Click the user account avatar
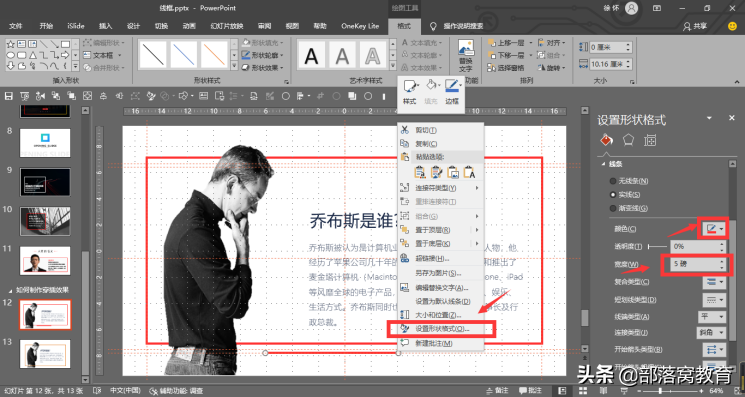The width and height of the screenshot is (745, 397). pyautogui.click(x=631, y=8)
